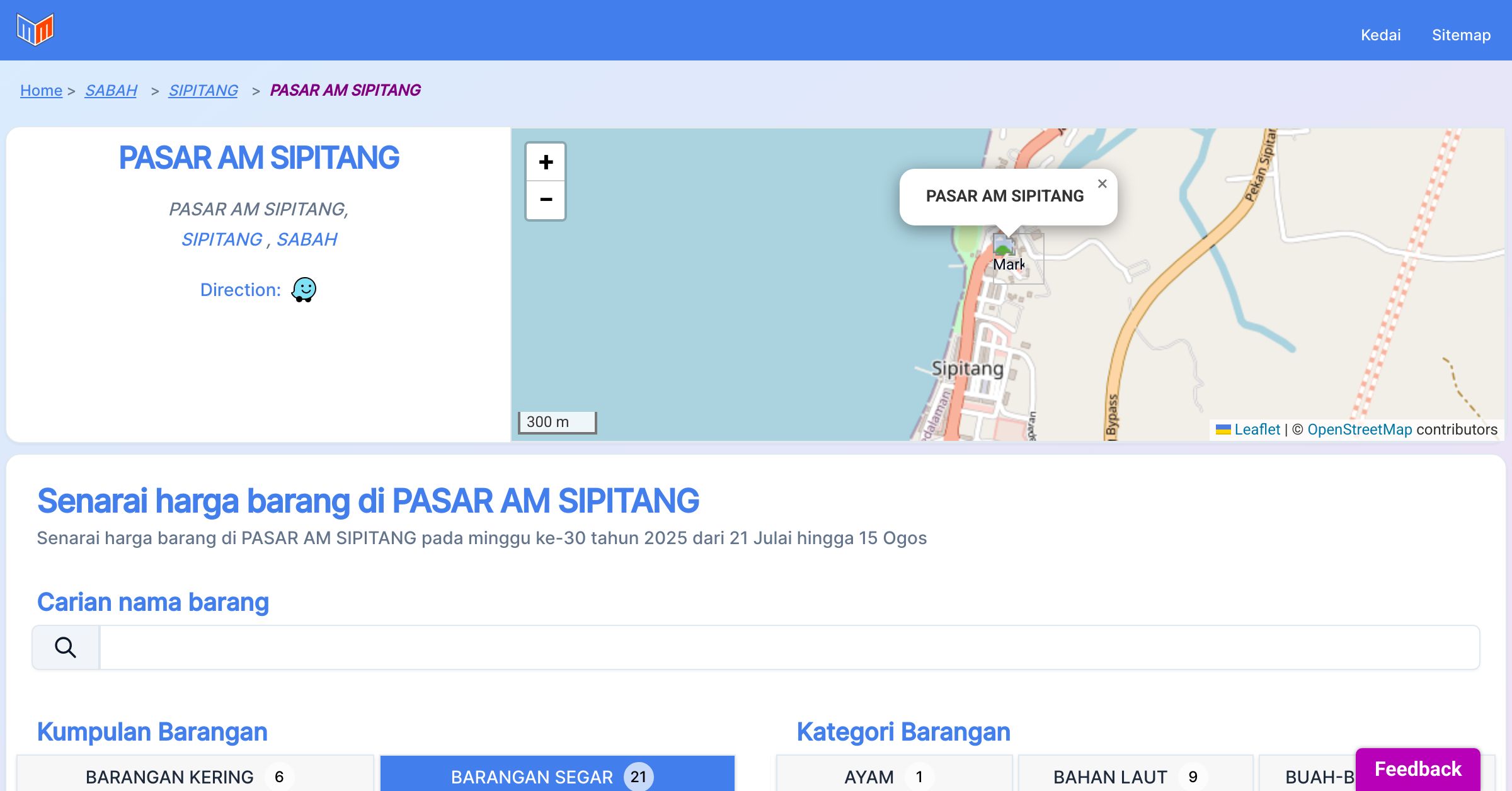Click the site logo icon

click(x=35, y=30)
